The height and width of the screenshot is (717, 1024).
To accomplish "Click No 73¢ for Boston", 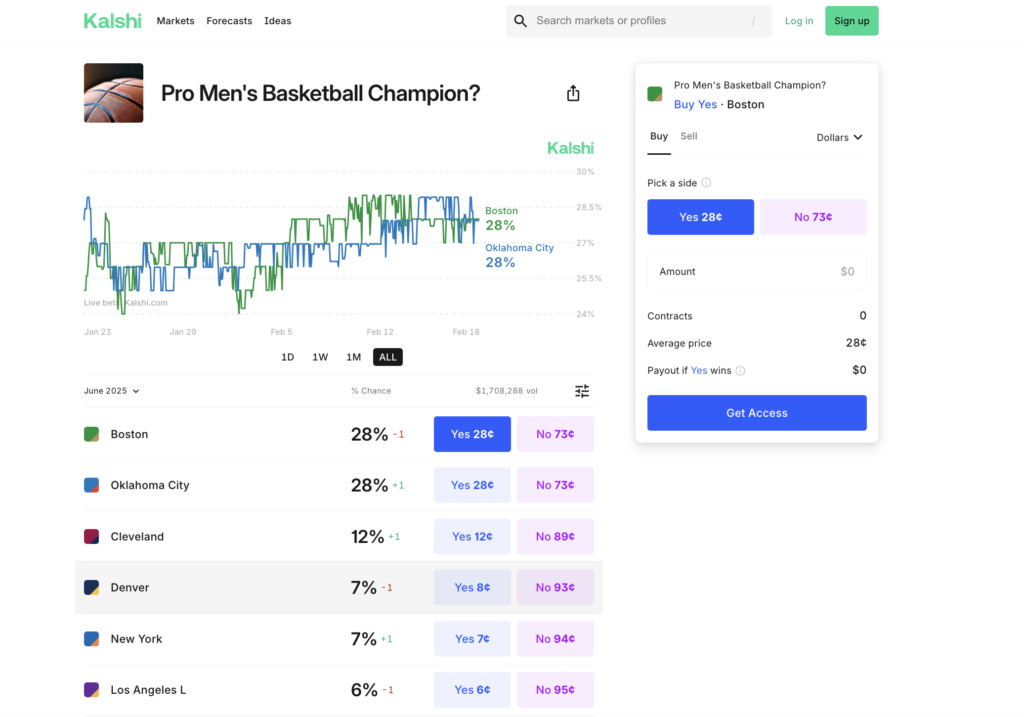I will 555,434.
